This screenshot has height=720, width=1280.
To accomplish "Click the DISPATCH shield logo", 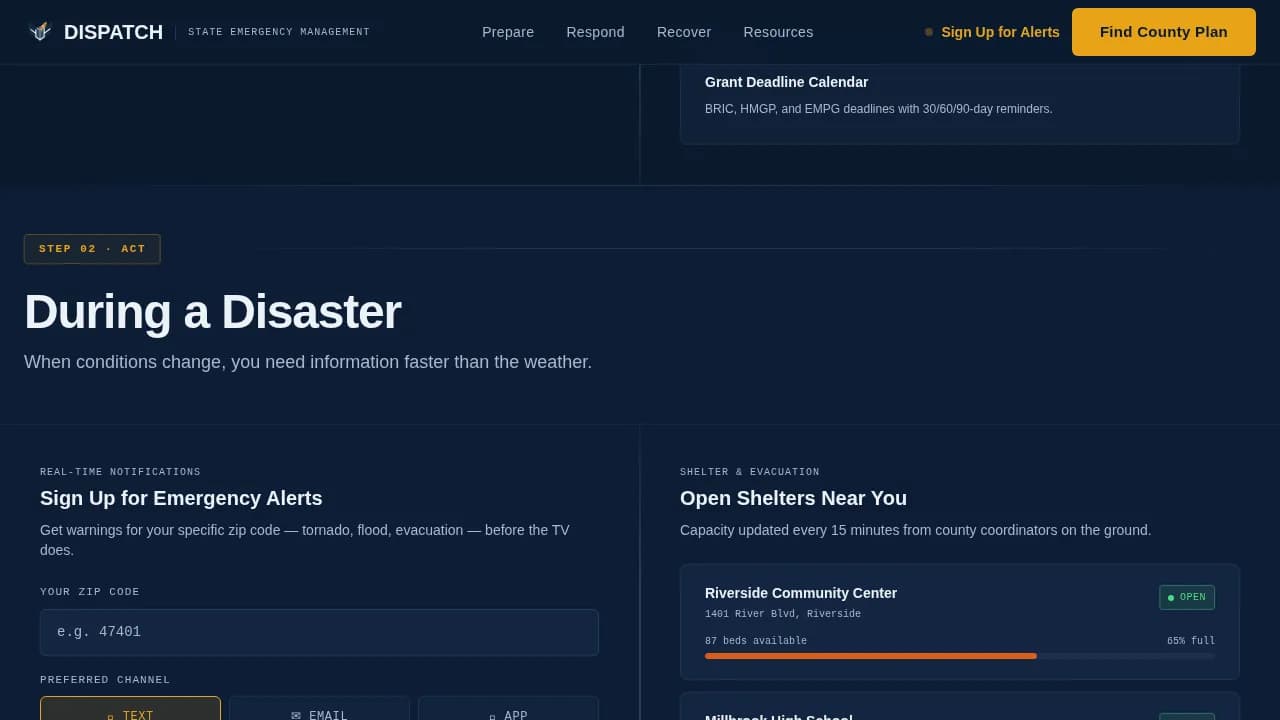I will [40, 31].
